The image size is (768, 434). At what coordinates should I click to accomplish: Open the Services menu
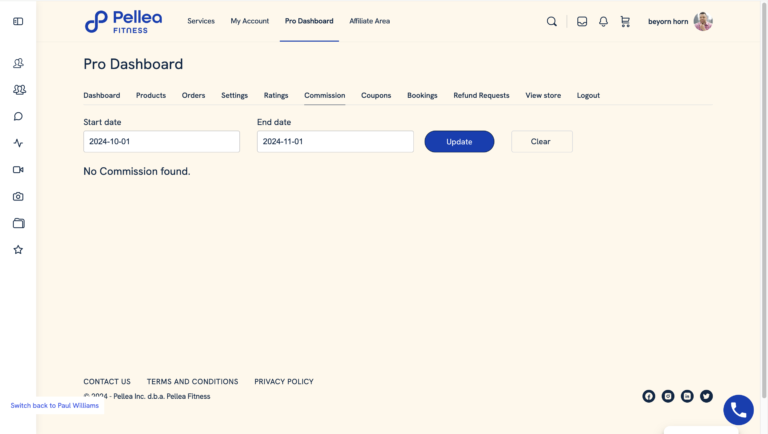click(x=201, y=21)
